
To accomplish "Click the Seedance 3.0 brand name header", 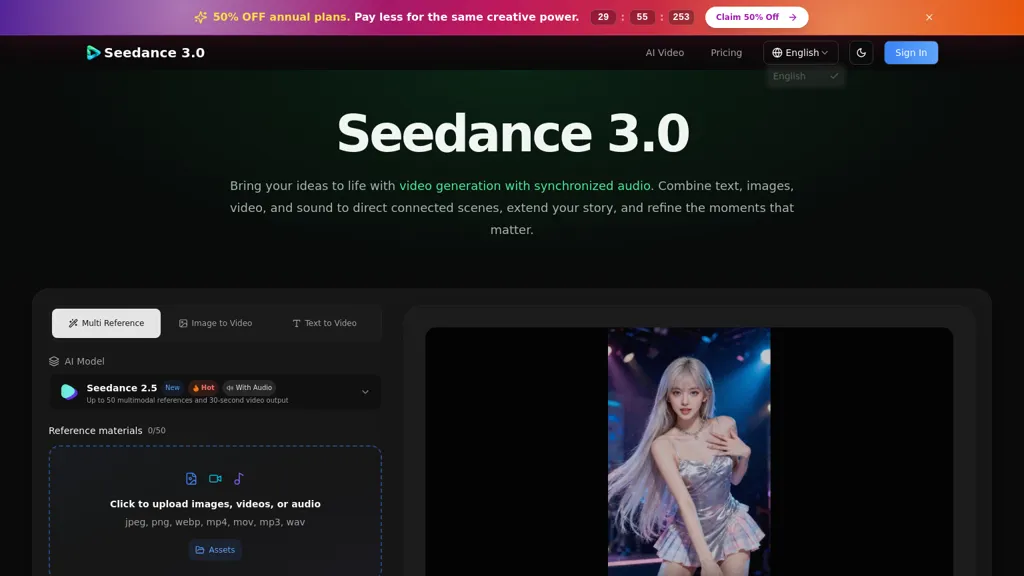I will (x=154, y=53).
